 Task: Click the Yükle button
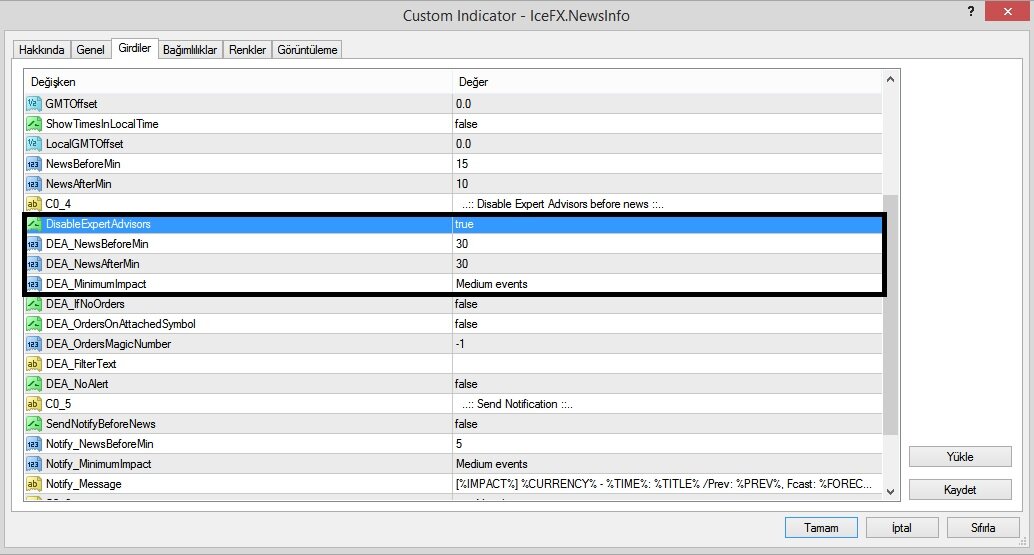coord(960,457)
